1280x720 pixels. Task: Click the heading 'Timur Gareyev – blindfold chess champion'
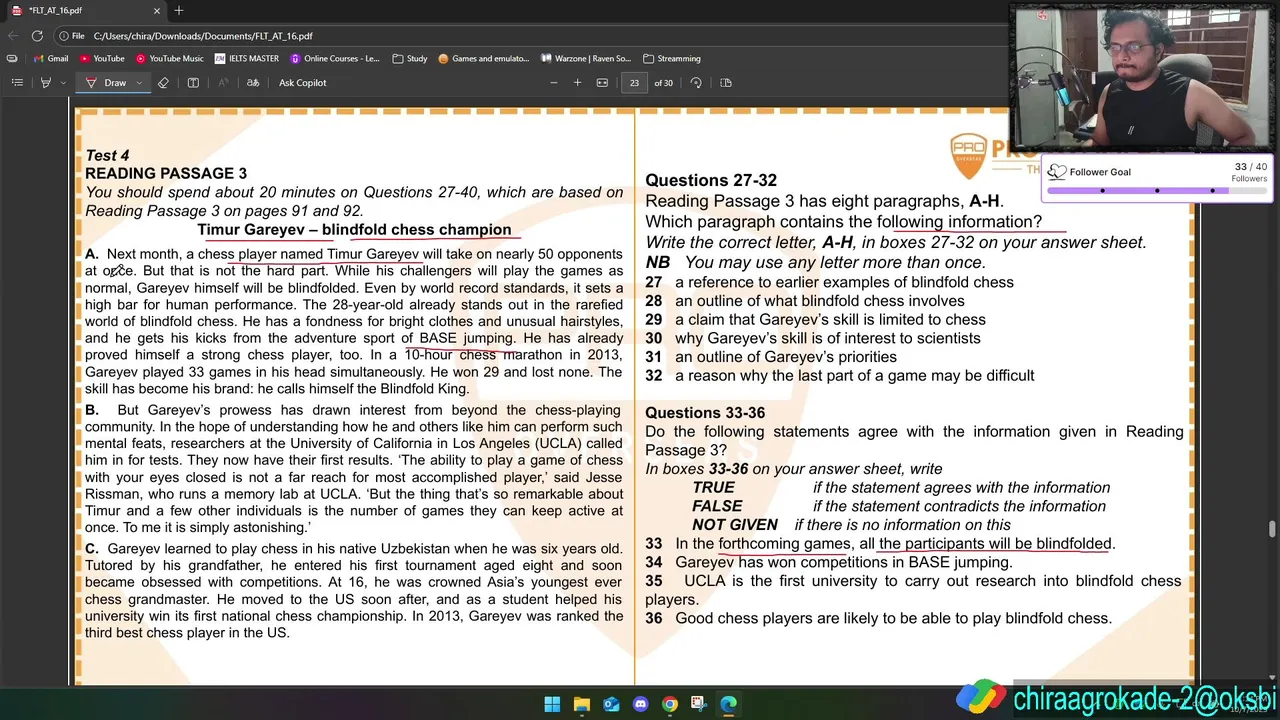tap(354, 230)
